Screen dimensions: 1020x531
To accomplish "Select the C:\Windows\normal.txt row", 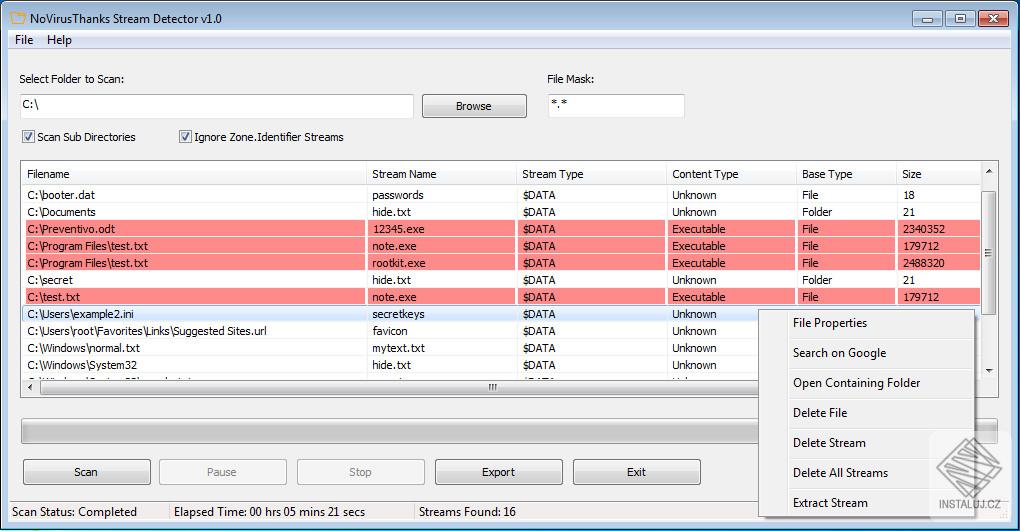I will (x=390, y=347).
